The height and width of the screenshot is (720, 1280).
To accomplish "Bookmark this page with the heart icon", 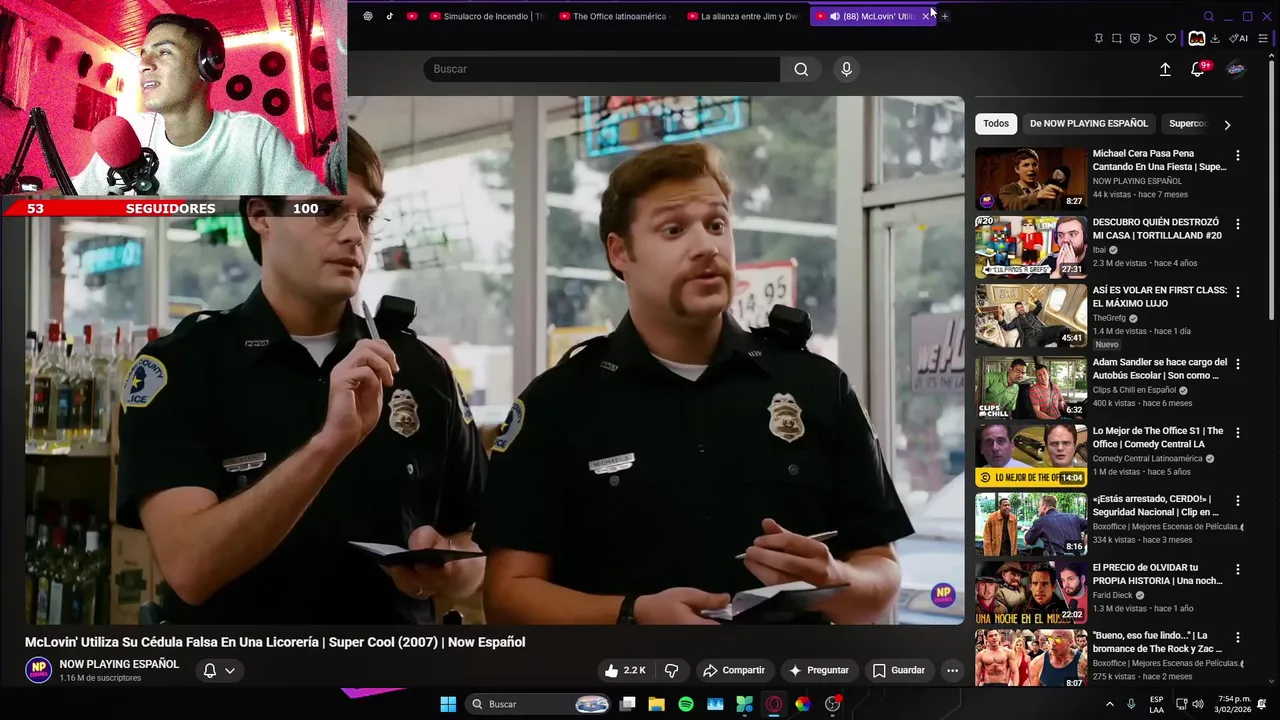I will (1171, 39).
